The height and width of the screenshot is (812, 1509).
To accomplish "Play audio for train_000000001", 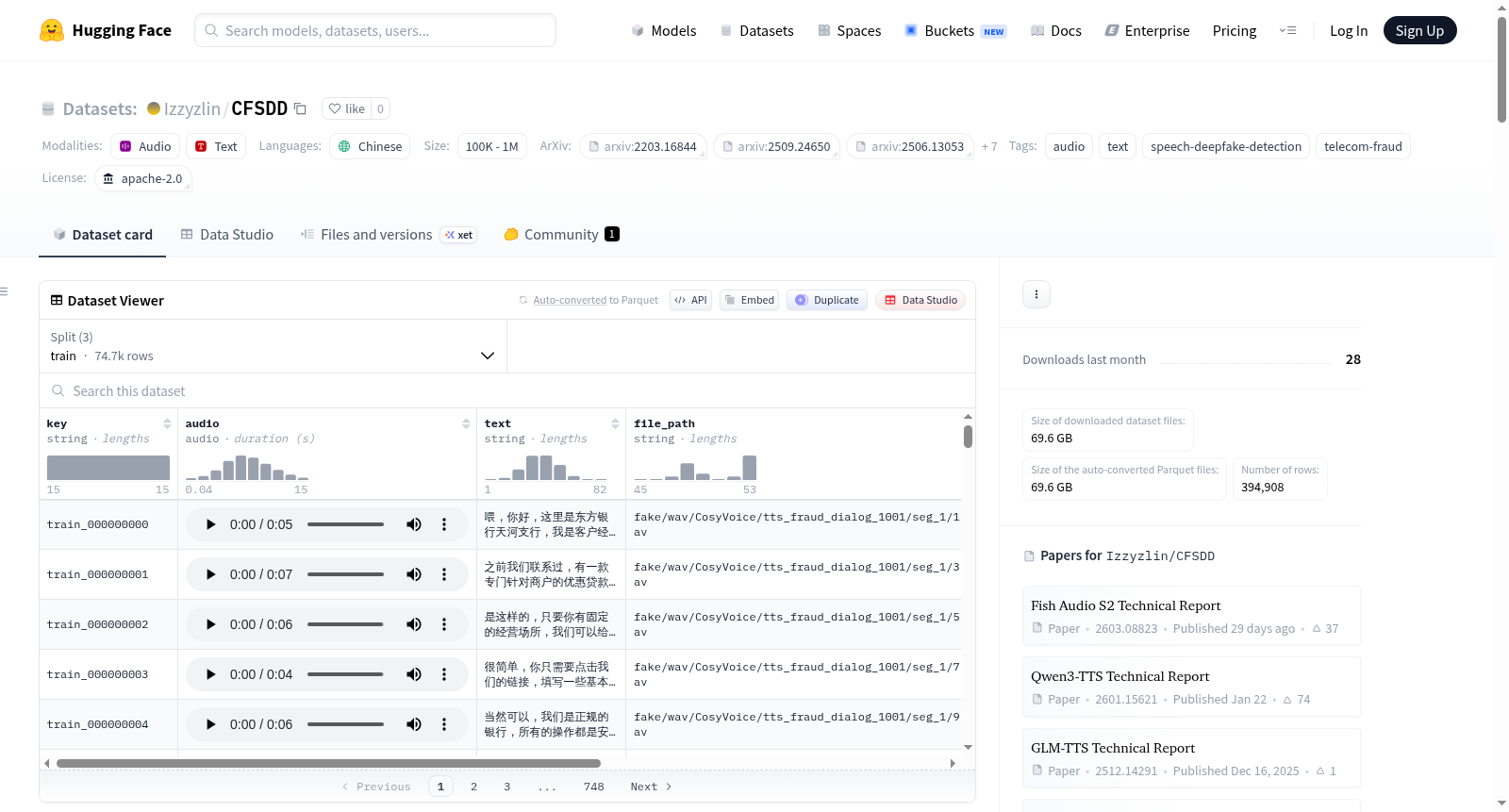I will (x=210, y=574).
